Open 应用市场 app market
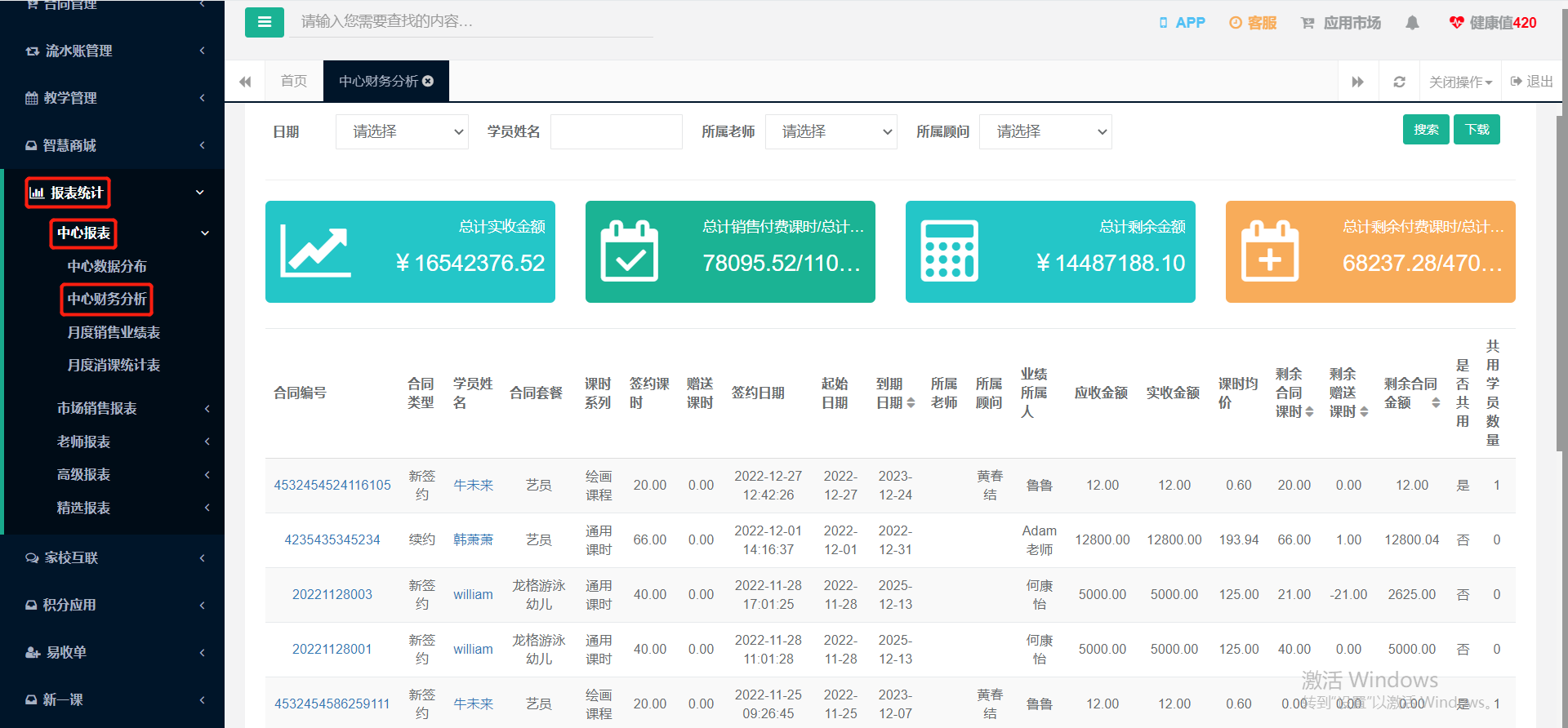 point(1341,23)
